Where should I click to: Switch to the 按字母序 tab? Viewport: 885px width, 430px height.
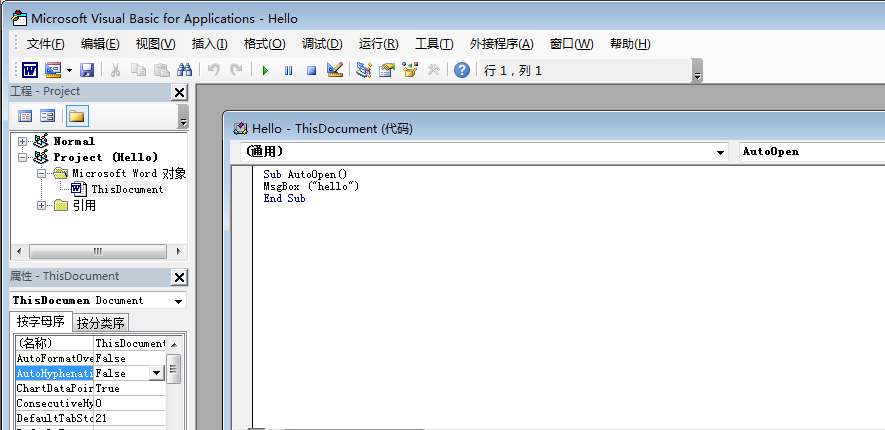coord(41,322)
